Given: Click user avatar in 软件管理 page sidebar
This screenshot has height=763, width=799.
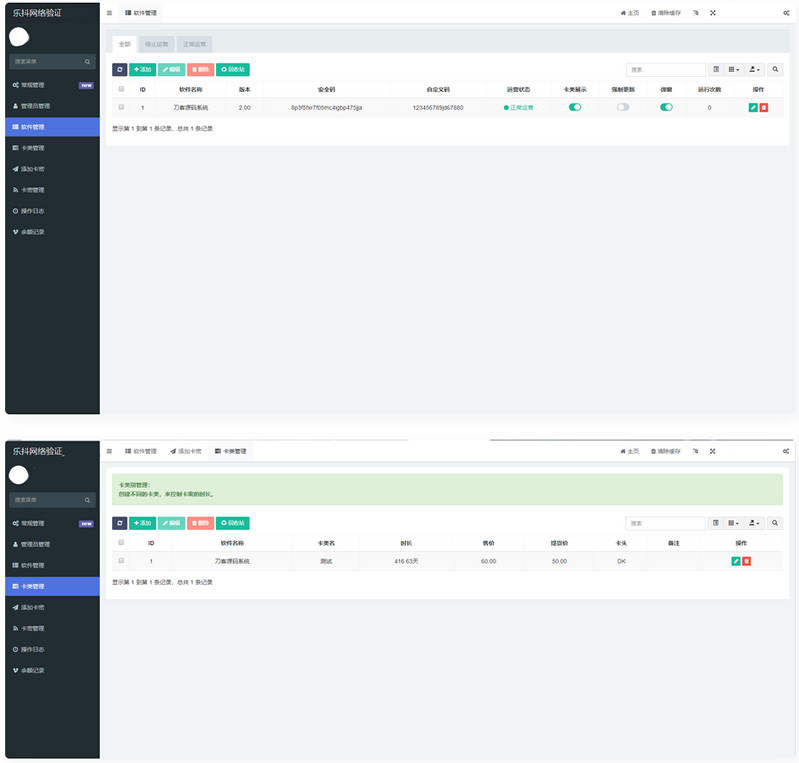Looking at the screenshot, I should pyautogui.click(x=19, y=37).
